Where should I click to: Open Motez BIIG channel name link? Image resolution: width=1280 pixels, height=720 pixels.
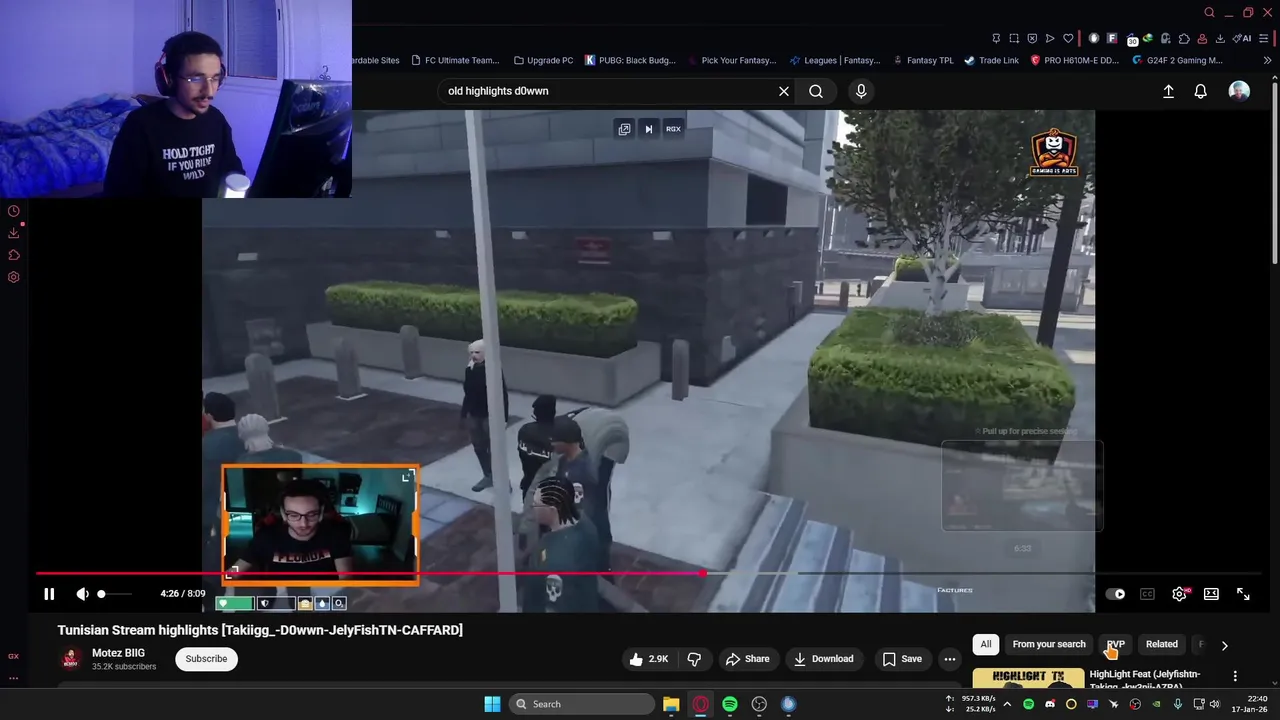(118, 653)
